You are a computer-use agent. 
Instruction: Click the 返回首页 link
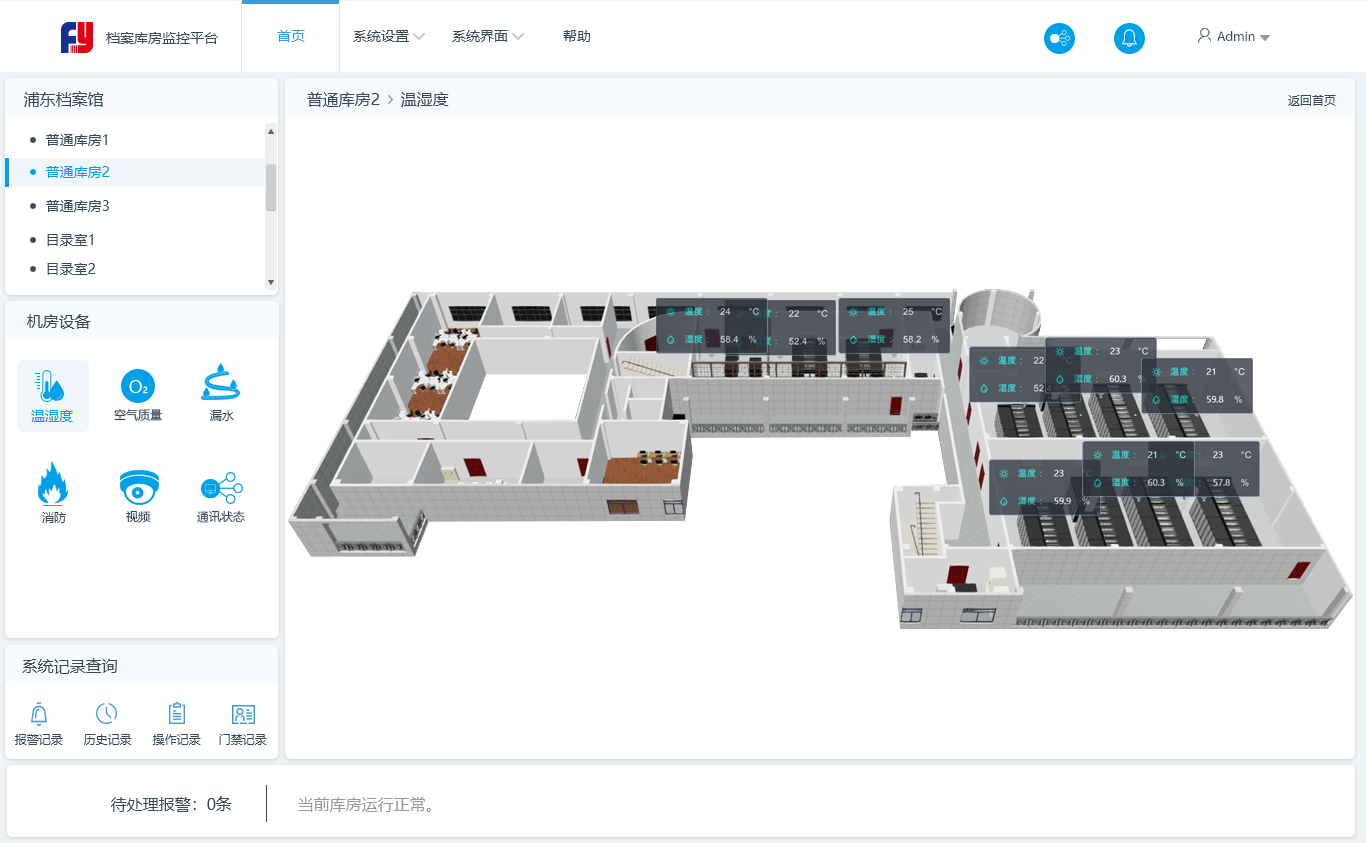(x=1311, y=101)
